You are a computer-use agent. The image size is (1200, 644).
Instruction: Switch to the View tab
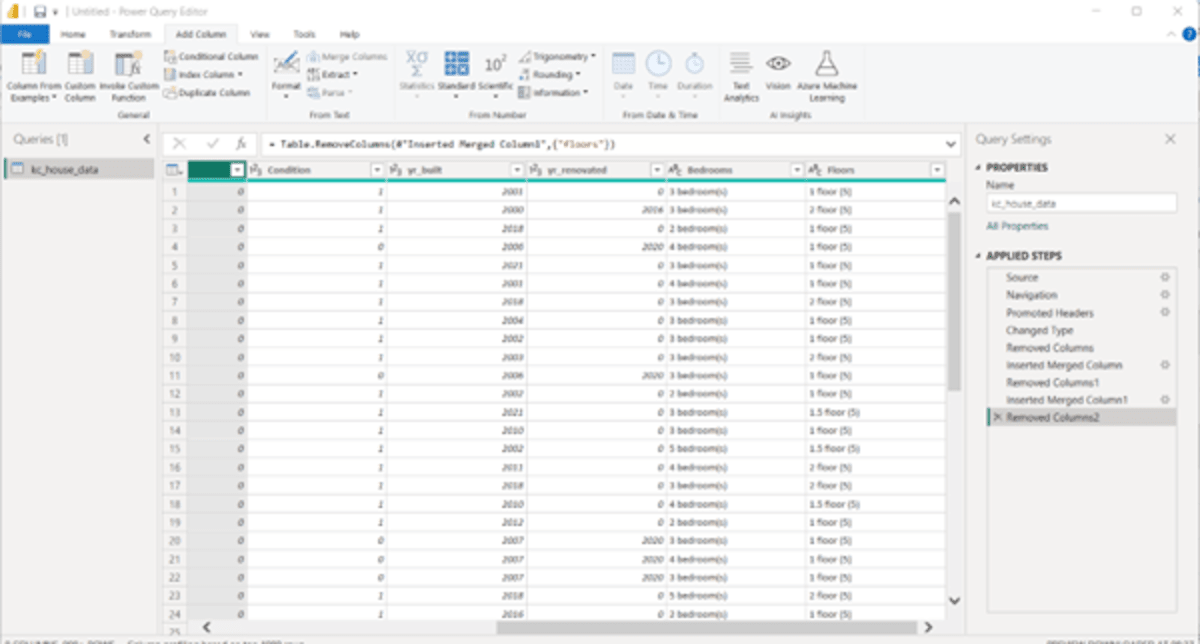pos(260,34)
